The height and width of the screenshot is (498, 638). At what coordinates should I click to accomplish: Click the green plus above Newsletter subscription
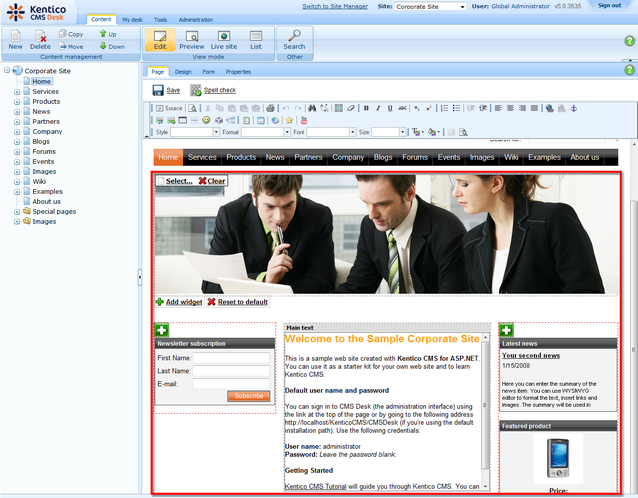point(162,330)
